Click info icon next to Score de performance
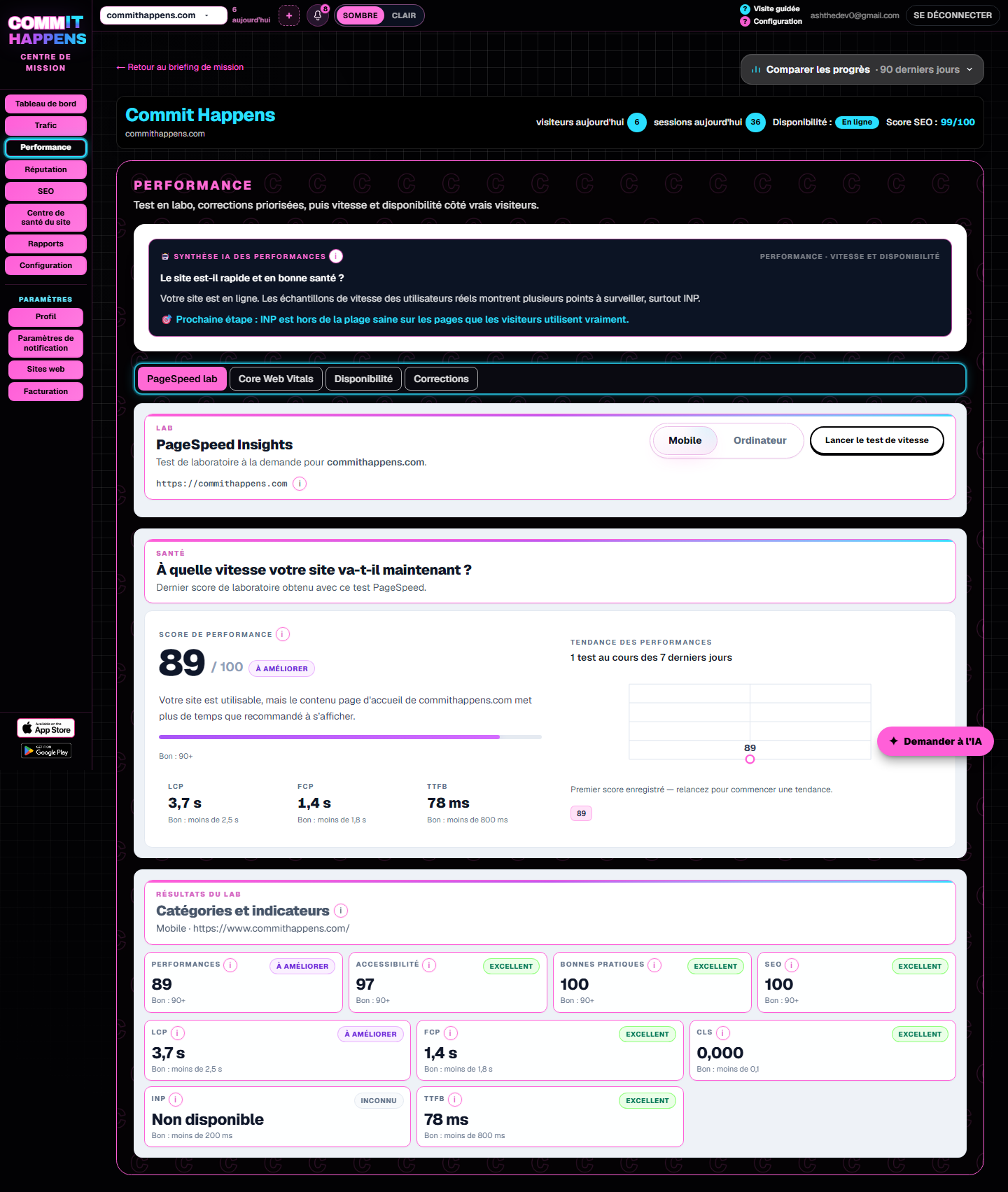The width and height of the screenshot is (1008, 1192). [x=283, y=634]
